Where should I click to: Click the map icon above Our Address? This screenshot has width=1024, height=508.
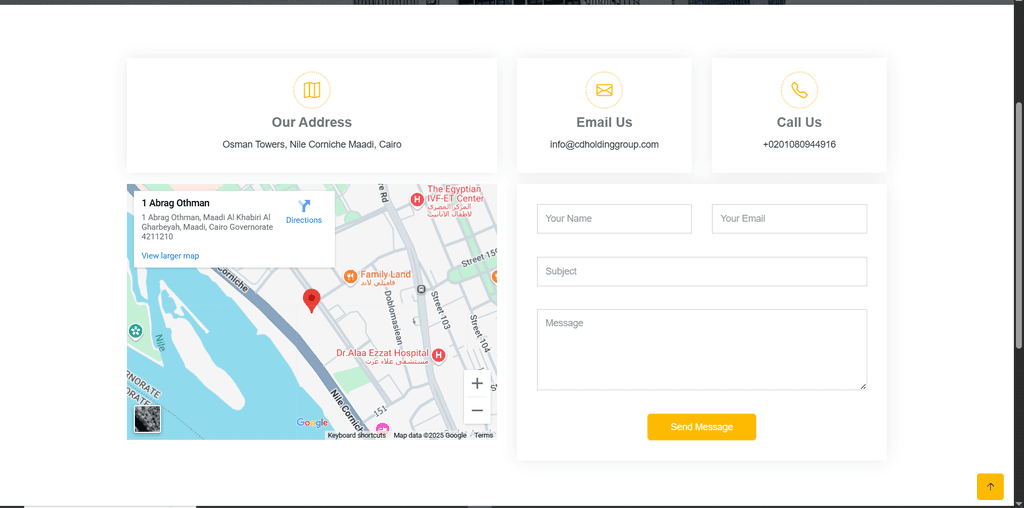(312, 90)
